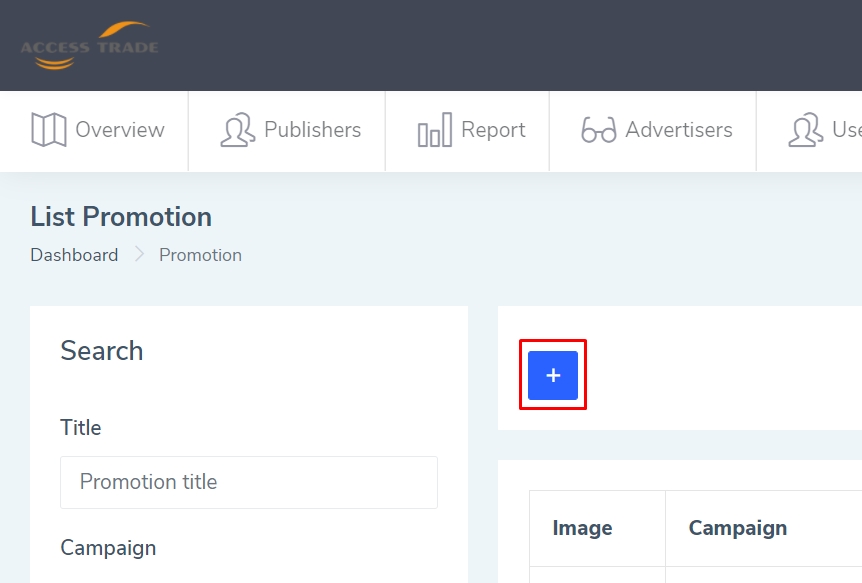Click the Report bar chart icon
Viewport: 862px width, 583px height.
pos(434,130)
